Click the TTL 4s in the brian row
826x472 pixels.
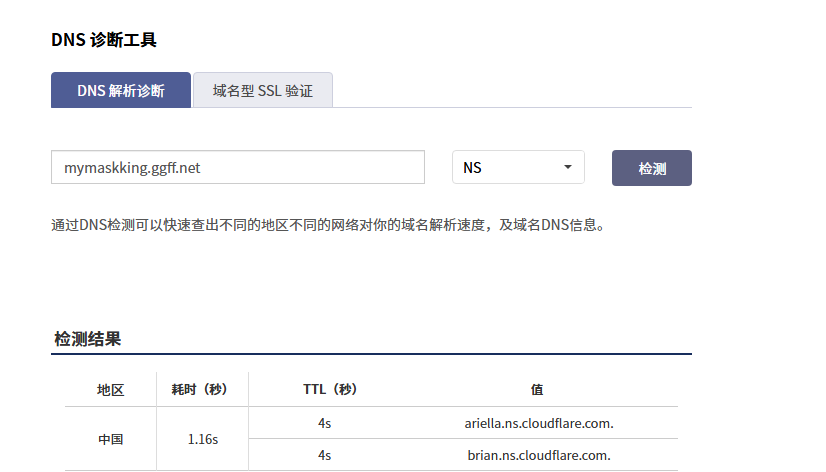(324, 455)
